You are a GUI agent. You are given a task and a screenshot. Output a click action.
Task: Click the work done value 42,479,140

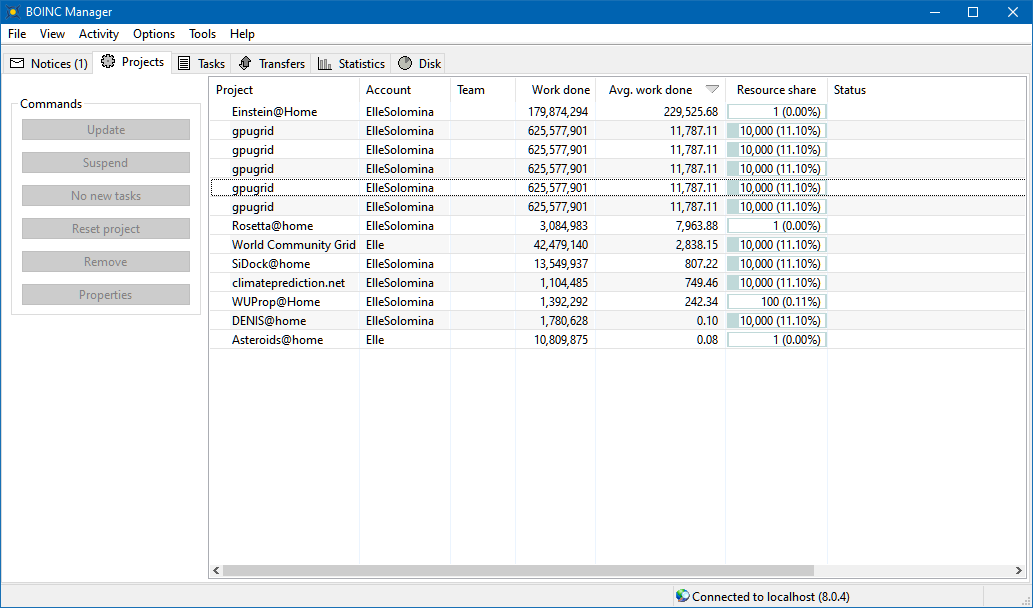click(561, 245)
